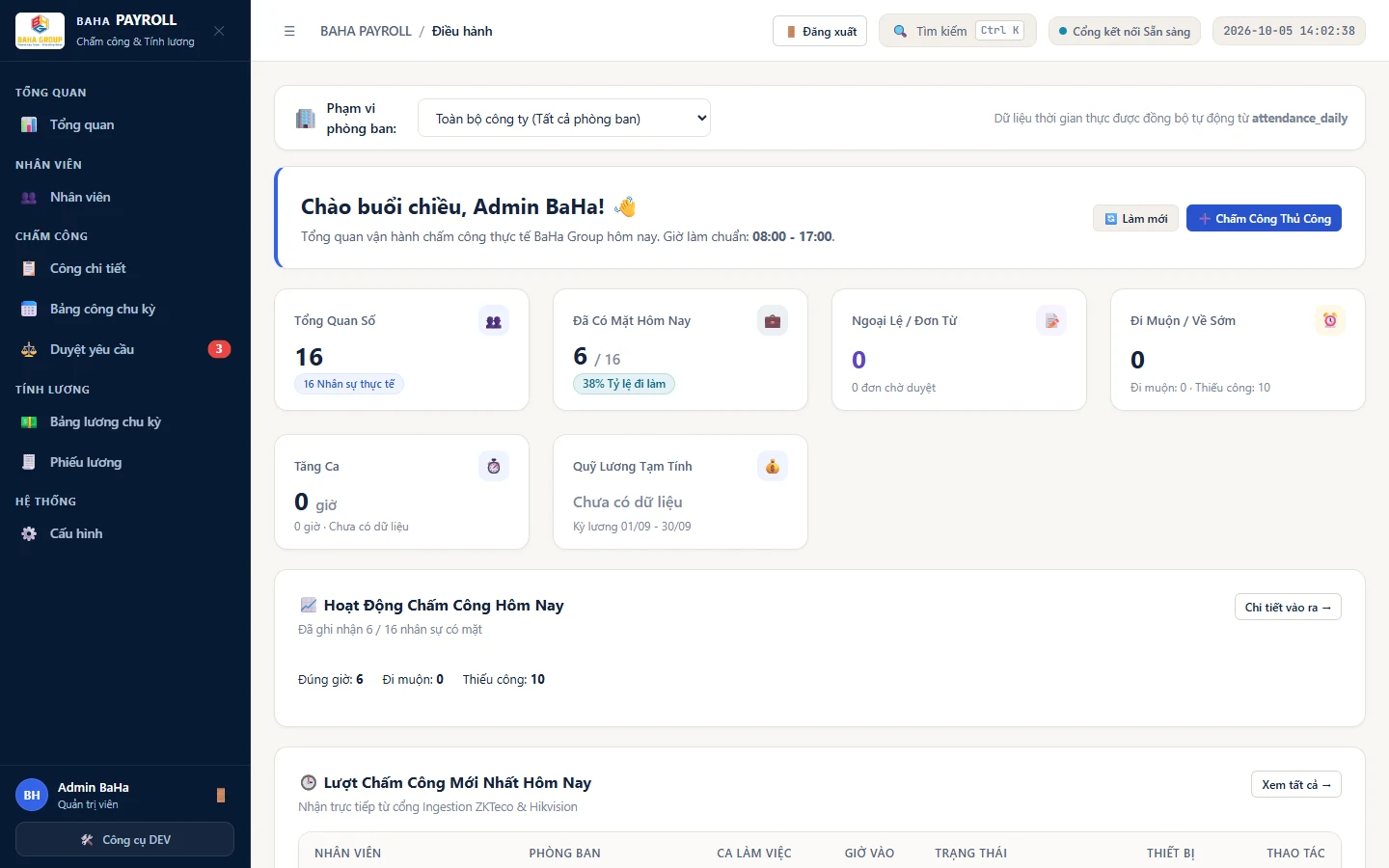Click the red 3 badge on Duyệt yêu cầu
The width and height of the screenshot is (1389, 868).
tap(219, 349)
